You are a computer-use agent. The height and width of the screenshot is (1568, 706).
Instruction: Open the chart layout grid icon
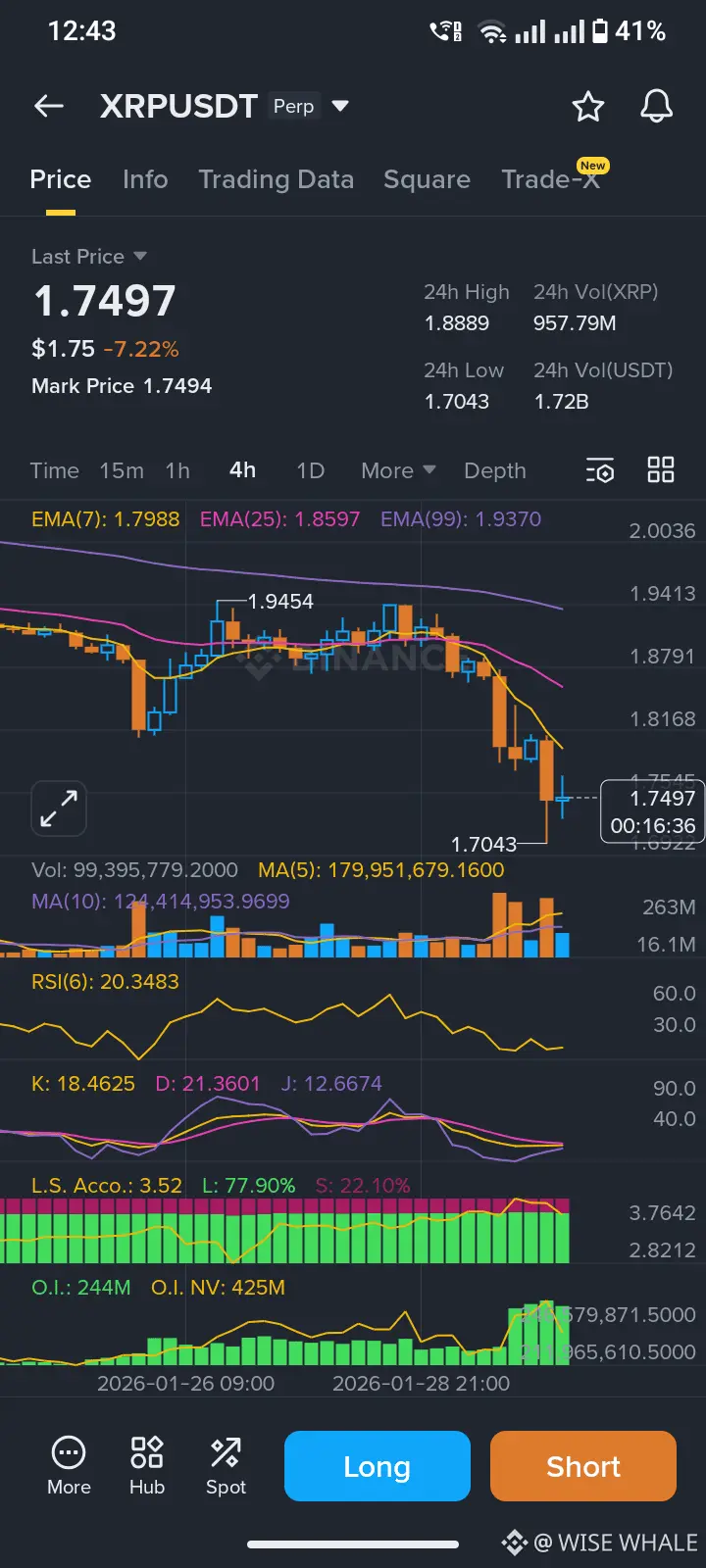click(x=661, y=470)
